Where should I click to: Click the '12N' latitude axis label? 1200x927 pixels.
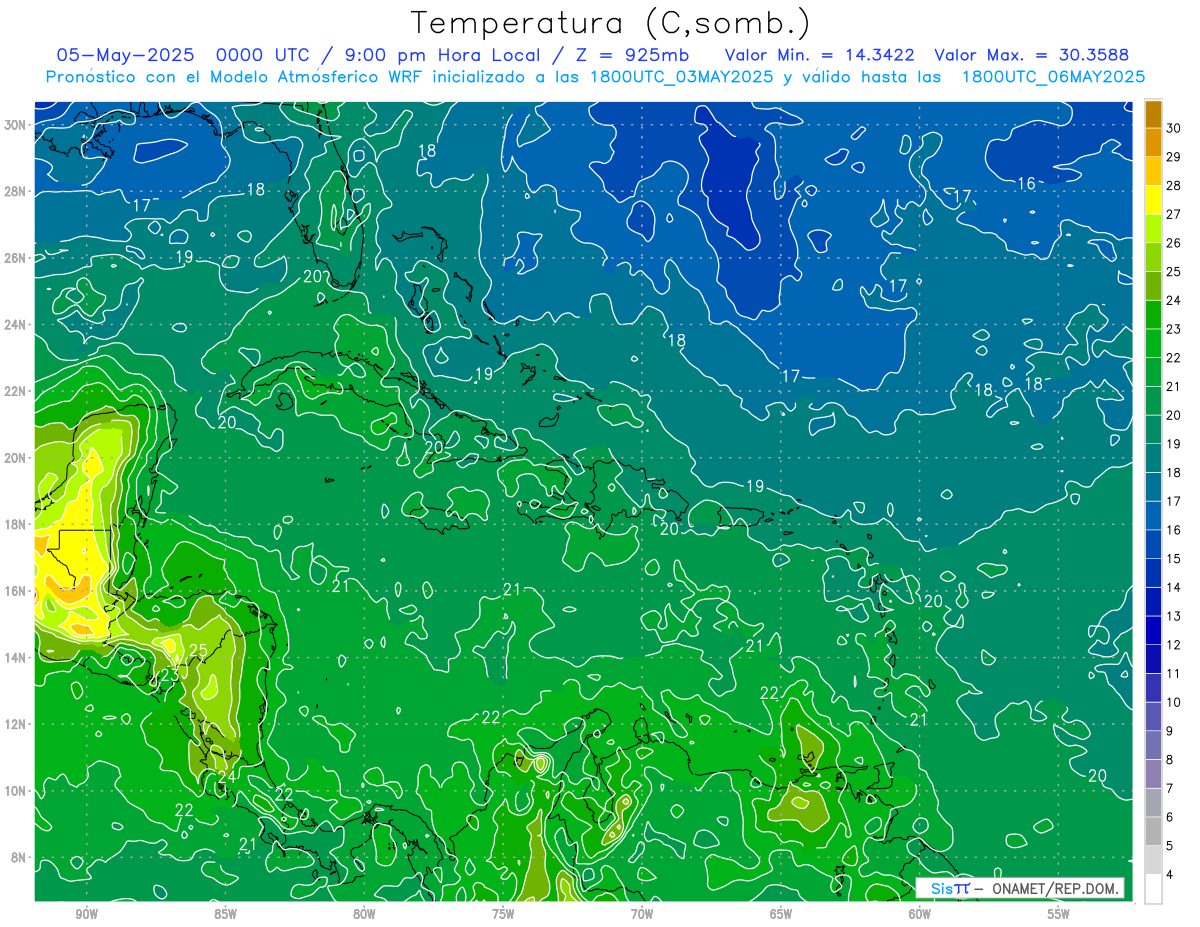(x=14, y=724)
